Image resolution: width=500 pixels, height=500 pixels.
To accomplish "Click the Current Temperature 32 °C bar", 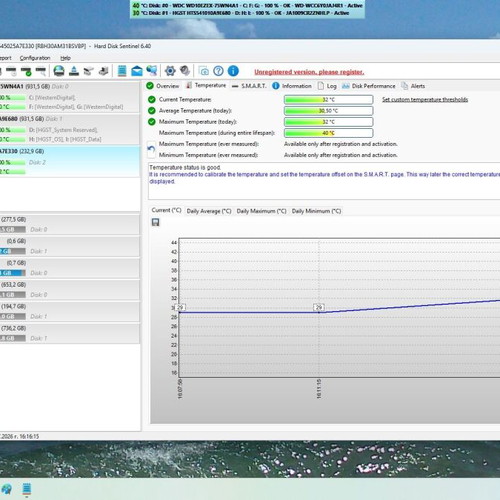I will point(328,100).
